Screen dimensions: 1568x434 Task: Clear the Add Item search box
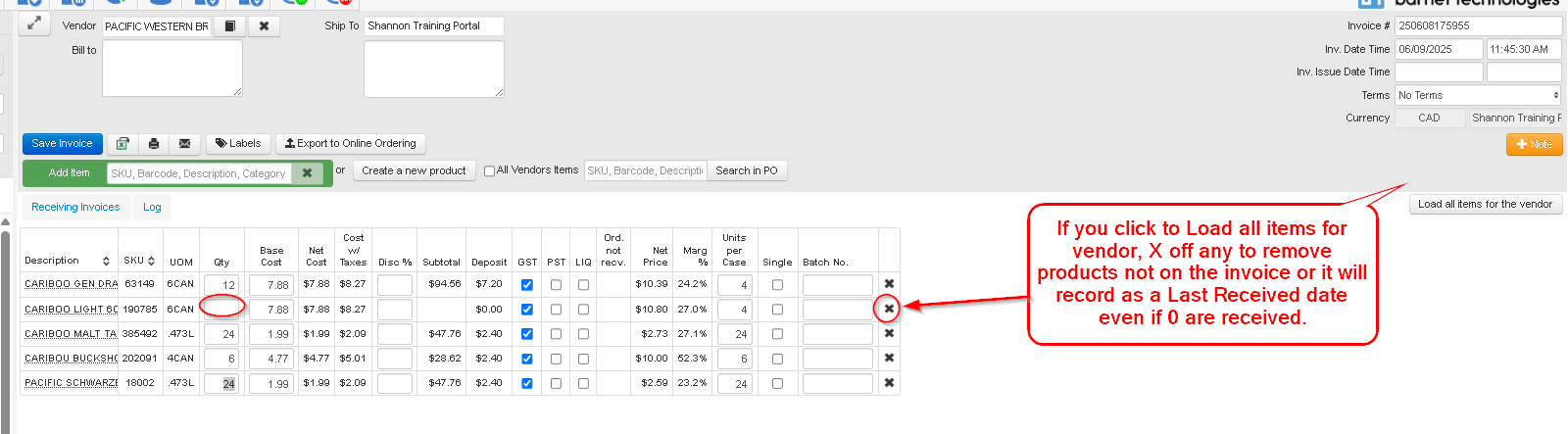tap(307, 173)
